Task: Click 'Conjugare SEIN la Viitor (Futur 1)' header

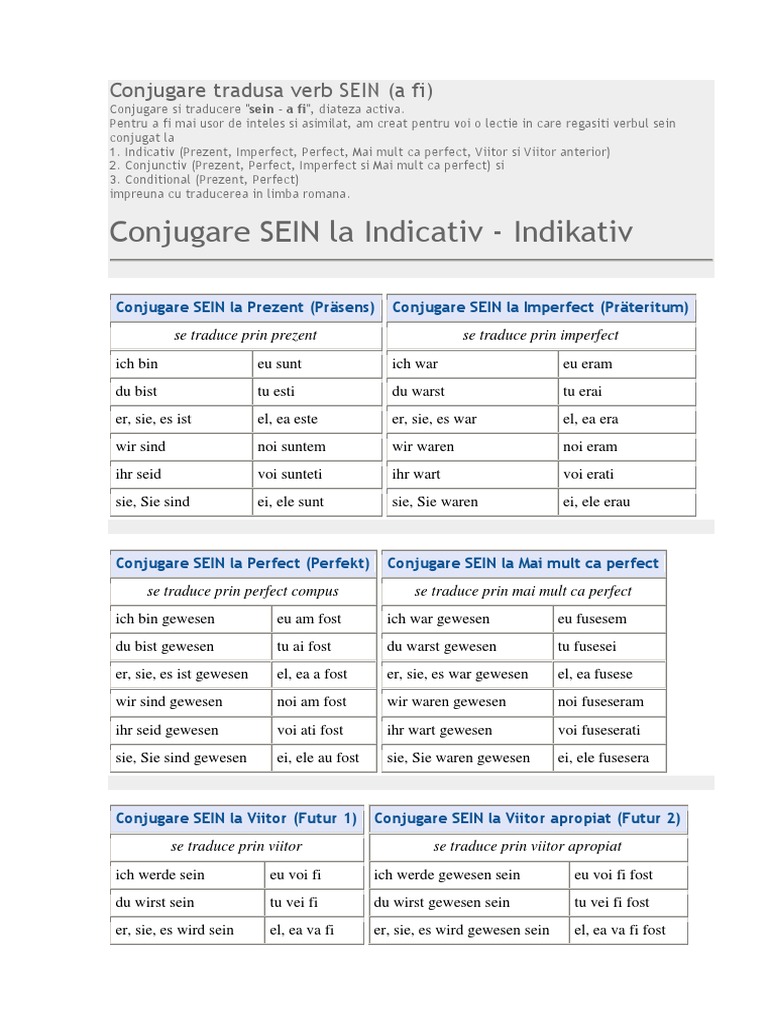Action: (236, 818)
